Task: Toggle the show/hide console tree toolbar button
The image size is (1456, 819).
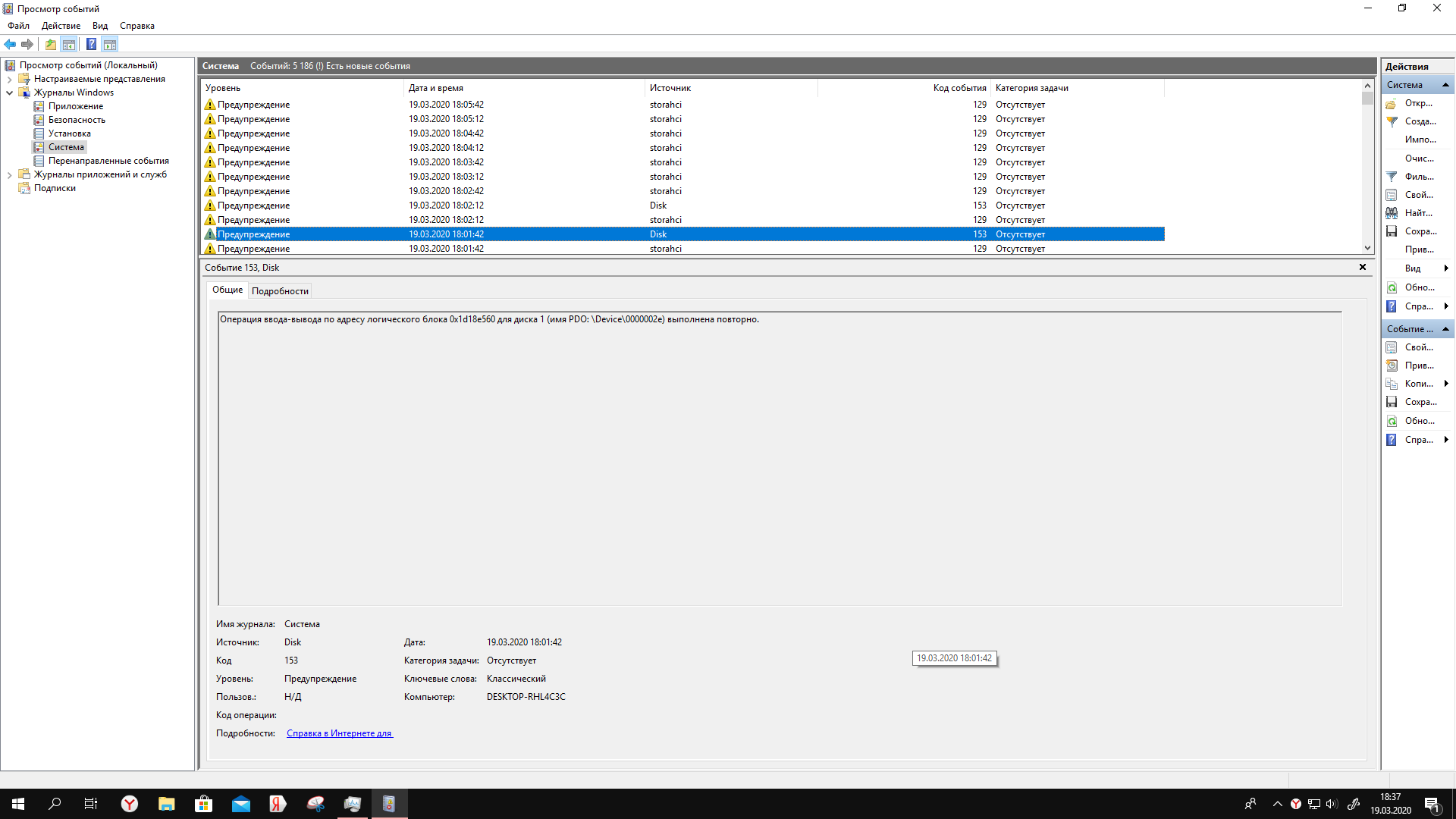Action: pyautogui.click(x=69, y=44)
